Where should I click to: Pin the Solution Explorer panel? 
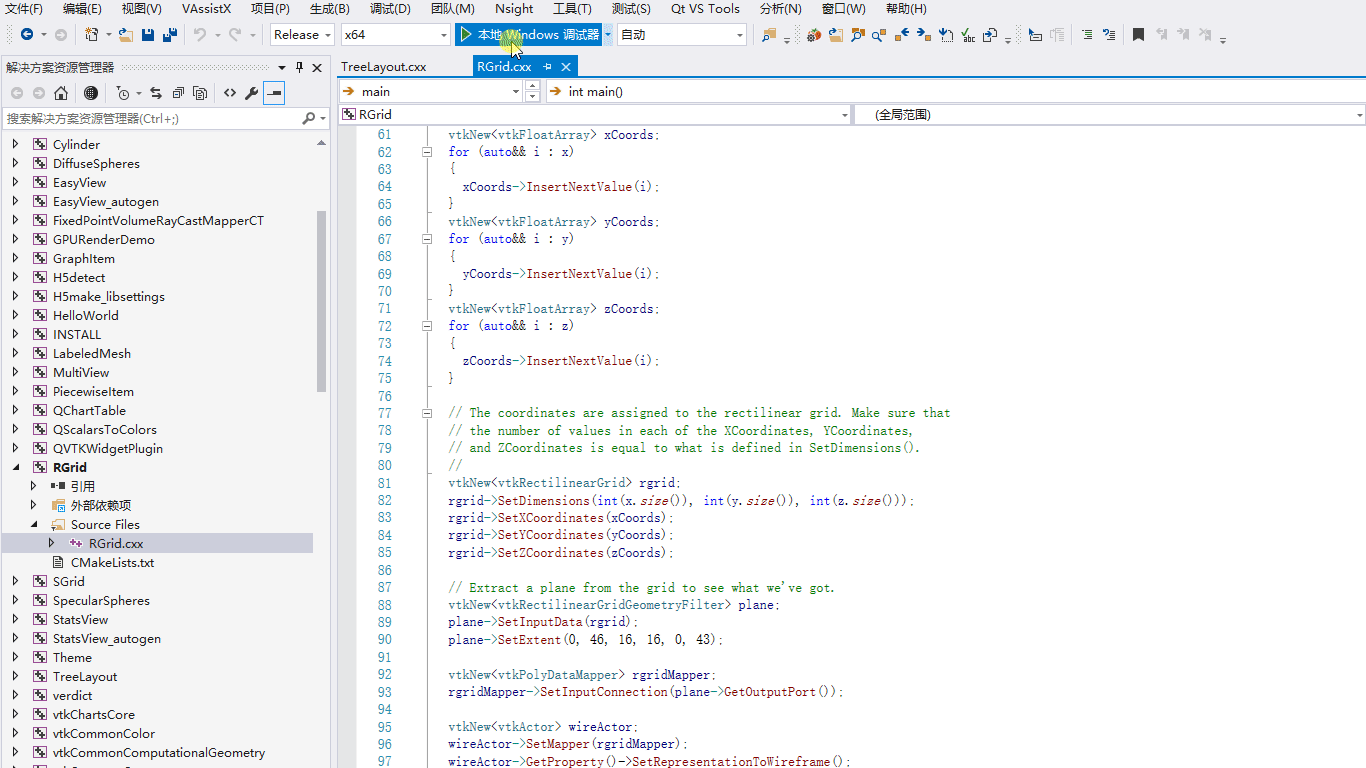[x=299, y=67]
